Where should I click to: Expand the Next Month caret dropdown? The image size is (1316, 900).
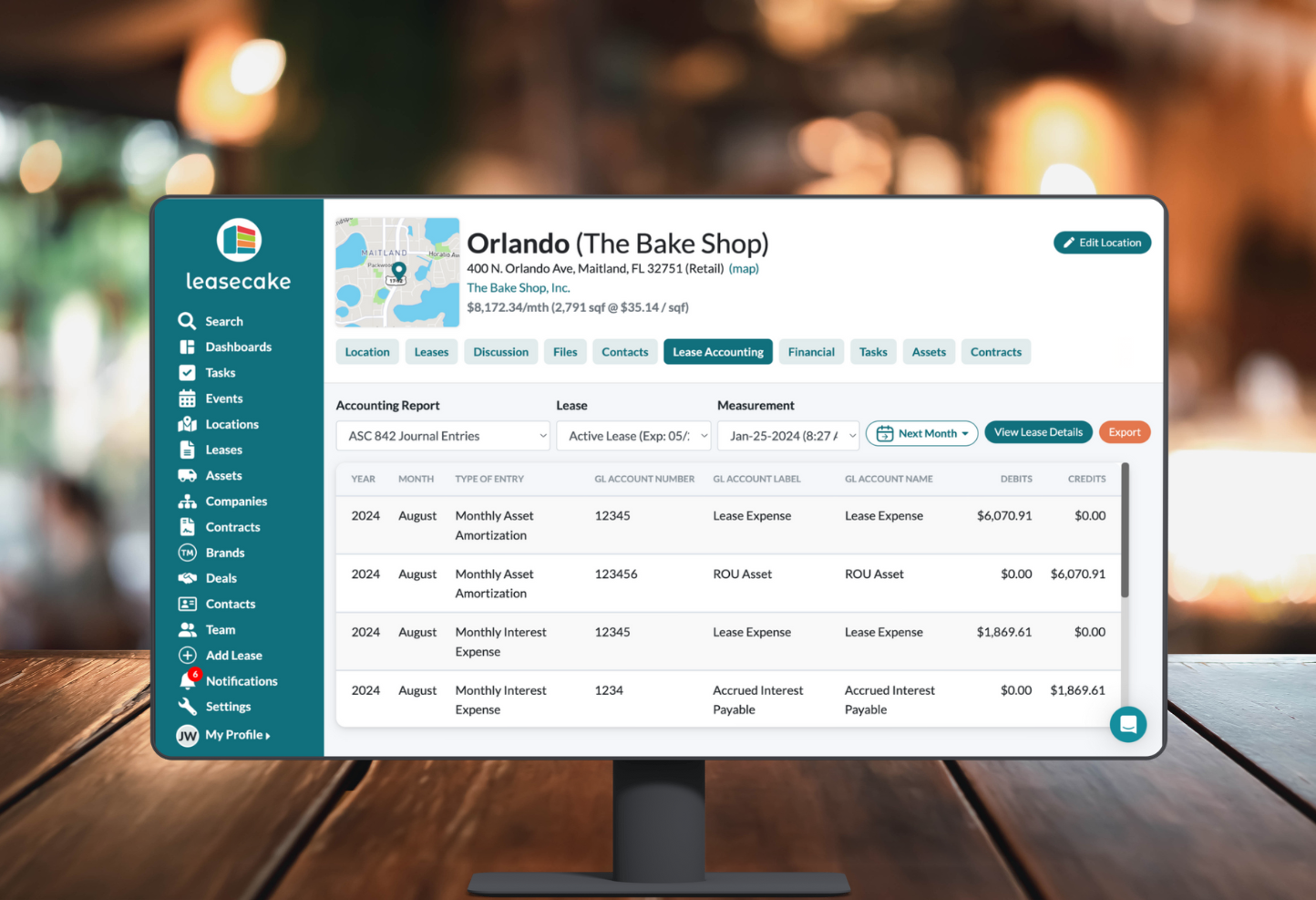(965, 434)
